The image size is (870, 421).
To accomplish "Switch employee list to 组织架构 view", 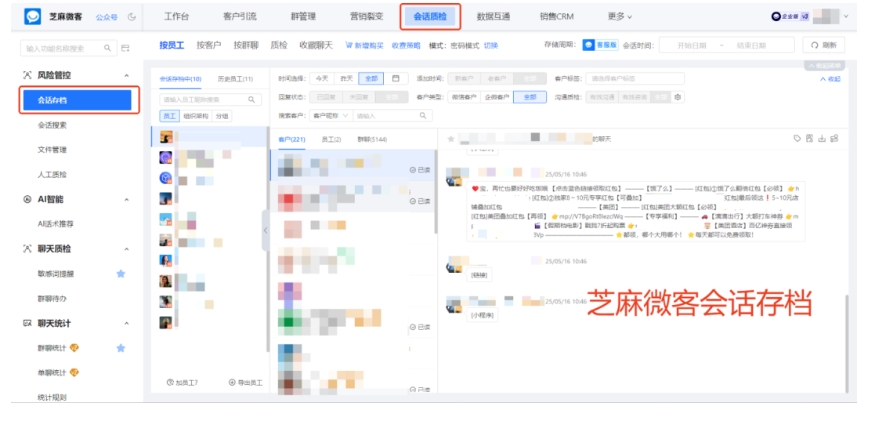I will click(x=195, y=116).
